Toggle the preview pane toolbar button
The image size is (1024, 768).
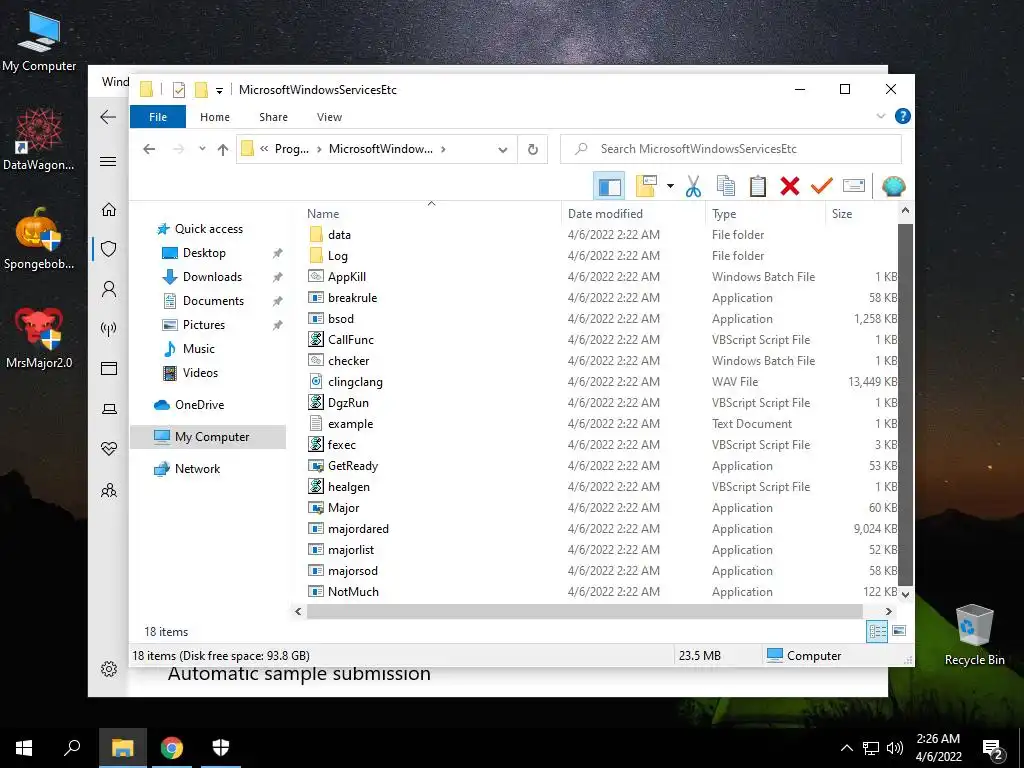[609, 186]
